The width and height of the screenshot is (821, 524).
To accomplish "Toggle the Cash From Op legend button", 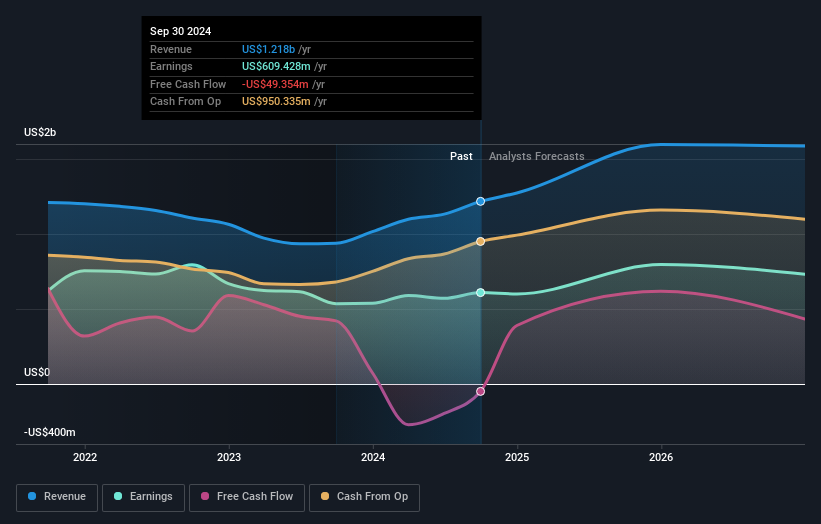I will tap(364, 497).
